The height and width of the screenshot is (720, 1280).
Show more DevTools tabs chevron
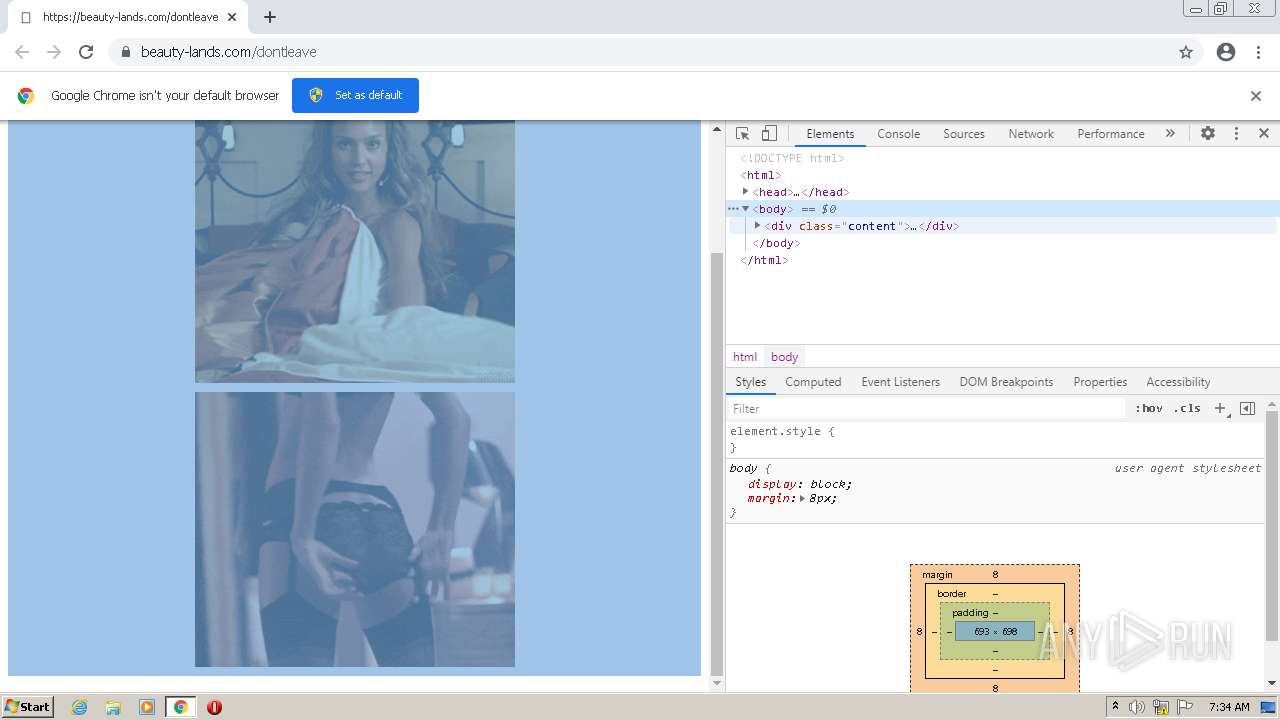point(1170,133)
